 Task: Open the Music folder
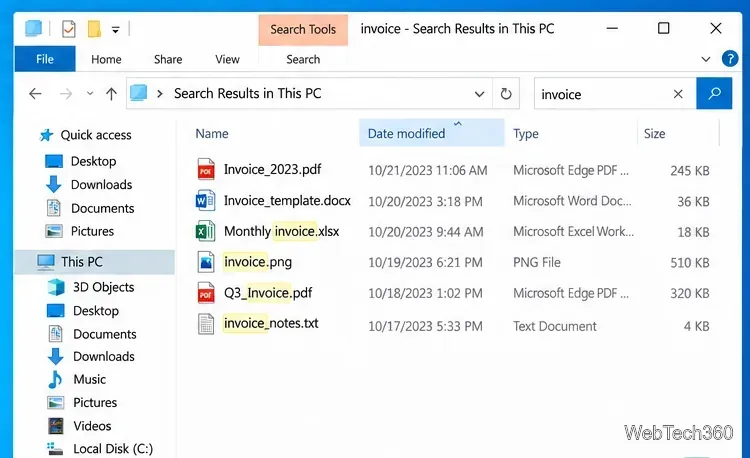pyautogui.click(x=89, y=380)
